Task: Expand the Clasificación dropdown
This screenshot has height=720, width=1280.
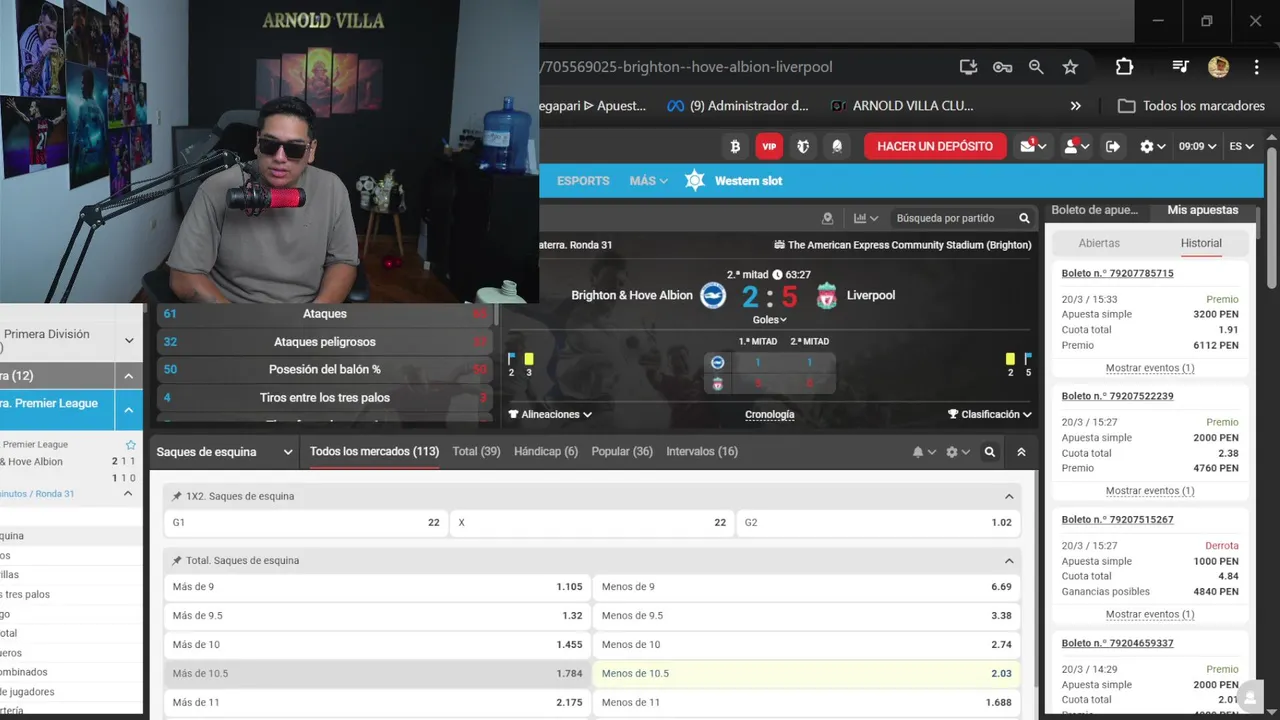Action: tap(990, 414)
